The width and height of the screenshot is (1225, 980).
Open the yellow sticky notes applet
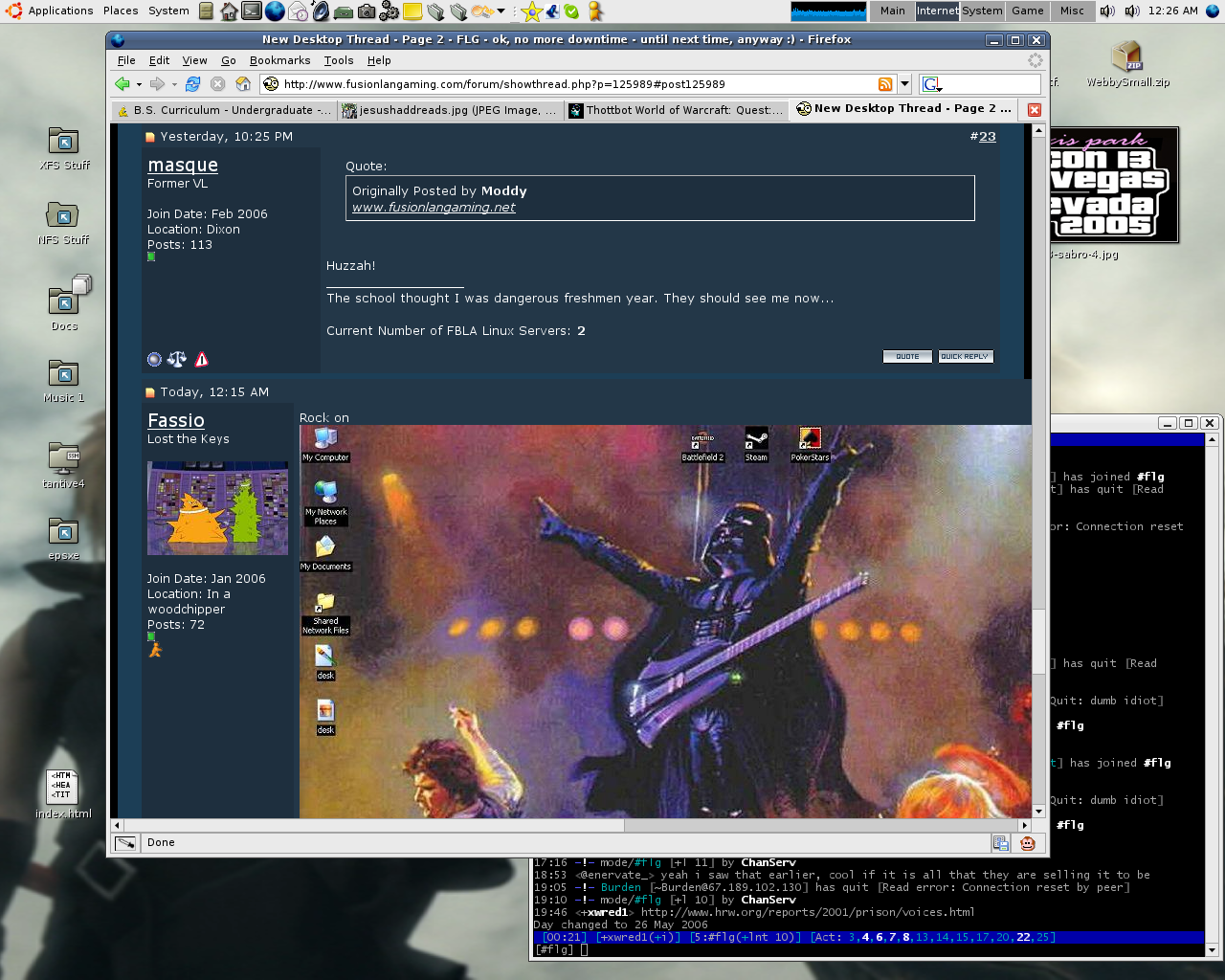pos(412,11)
